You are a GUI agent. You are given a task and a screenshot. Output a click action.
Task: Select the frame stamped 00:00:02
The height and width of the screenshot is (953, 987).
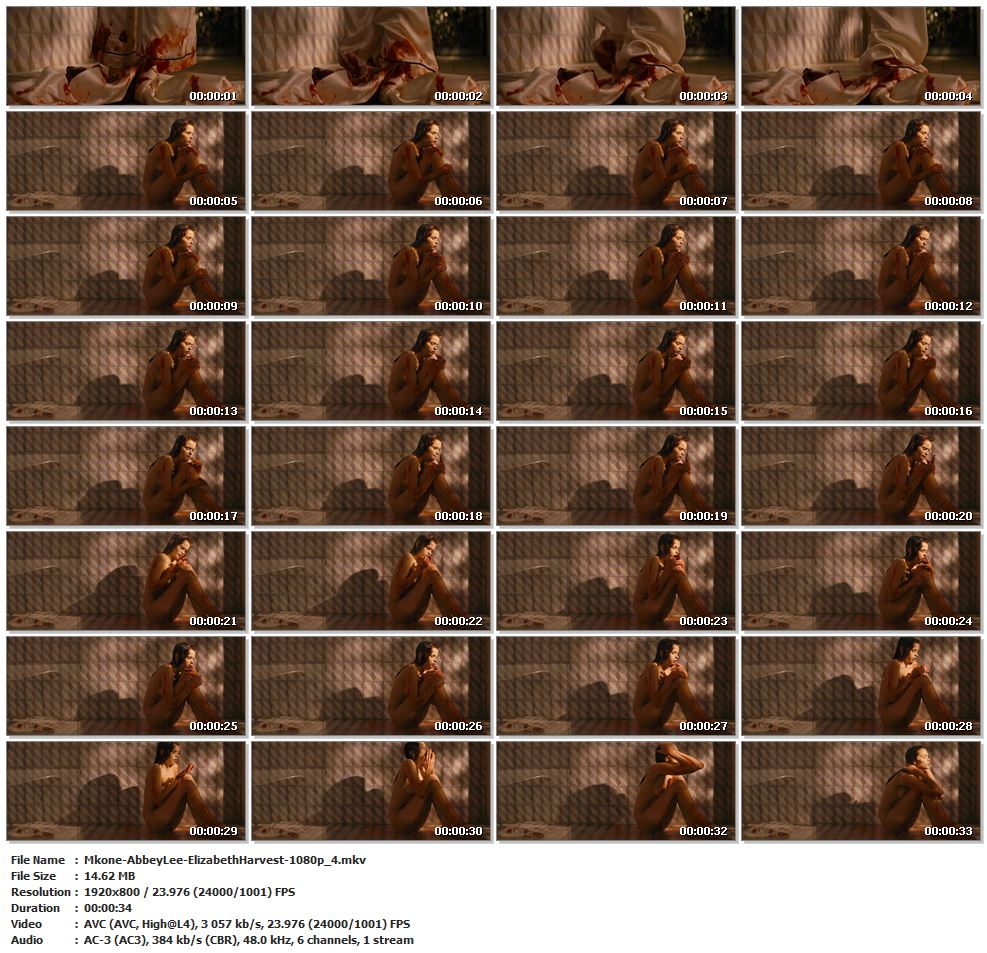[x=371, y=56]
